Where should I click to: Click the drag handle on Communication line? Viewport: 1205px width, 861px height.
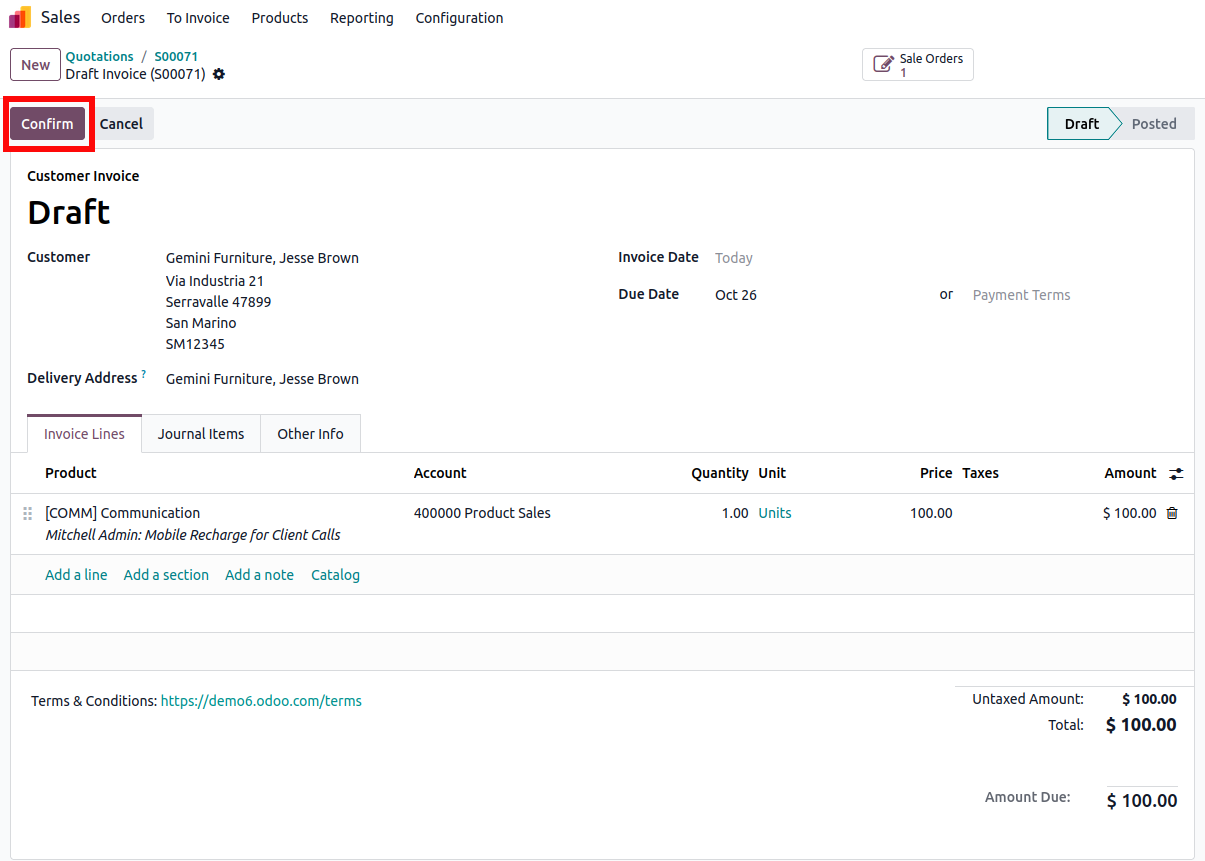point(28,513)
